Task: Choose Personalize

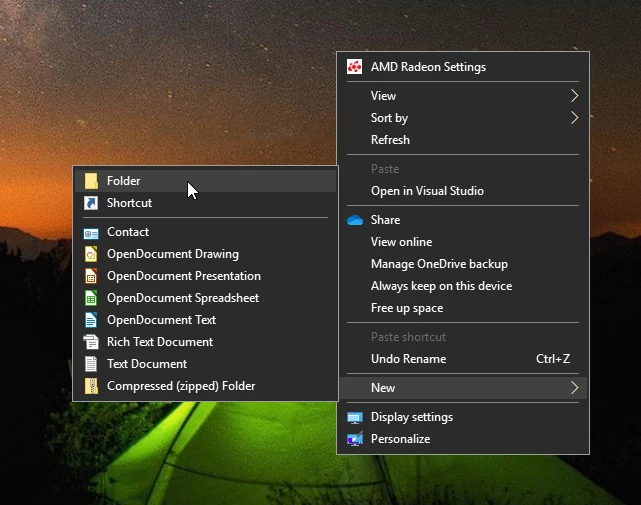Action: click(x=463, y=439)
